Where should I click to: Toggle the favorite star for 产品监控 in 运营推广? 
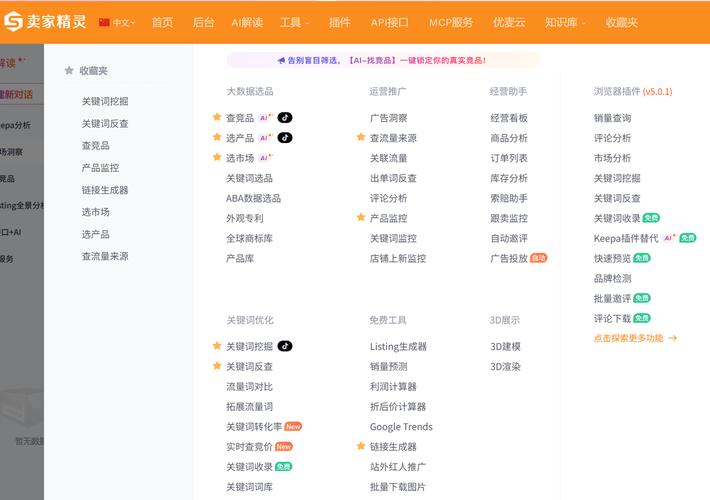tap(361, 218)
